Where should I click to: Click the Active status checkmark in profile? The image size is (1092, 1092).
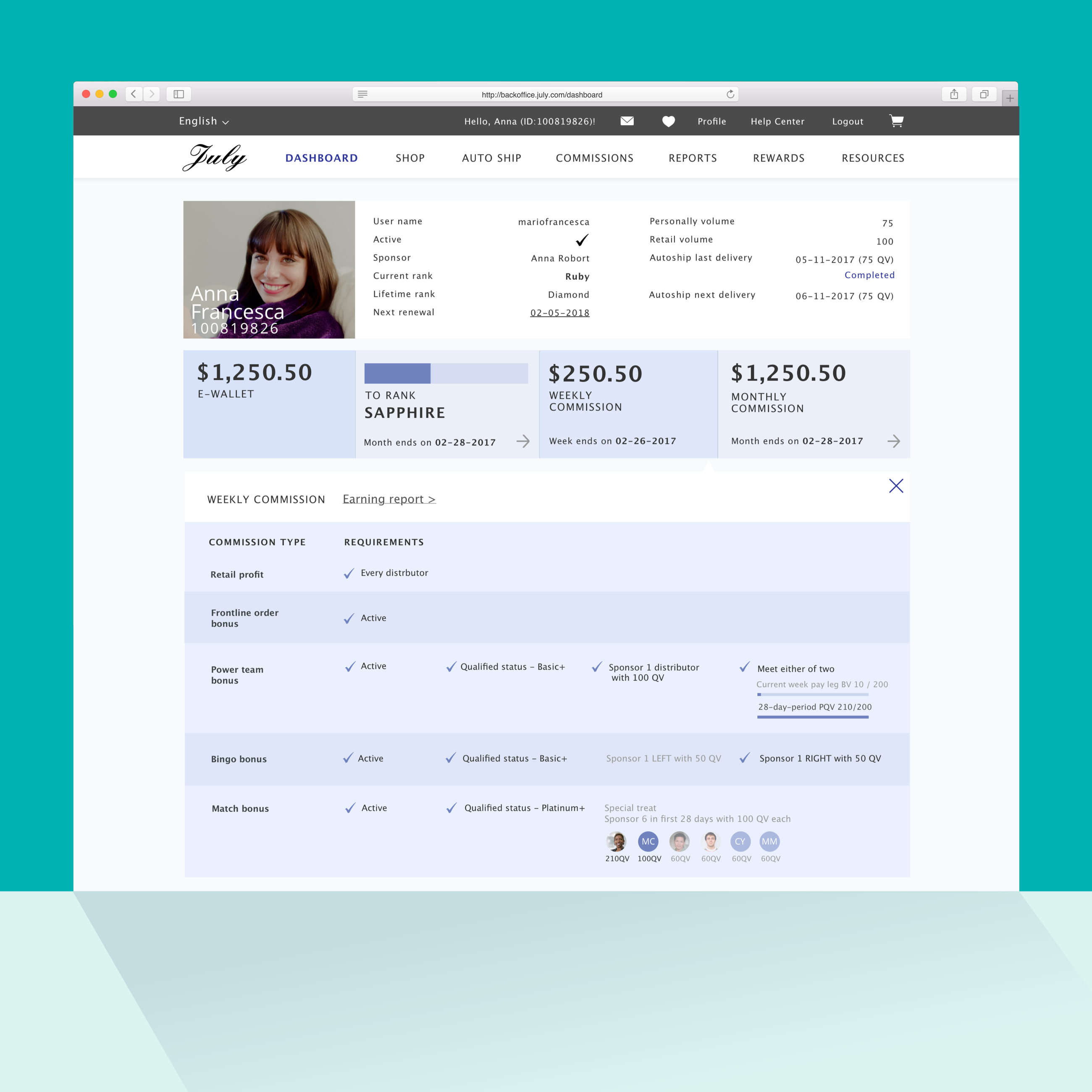[x=582, y=240]
